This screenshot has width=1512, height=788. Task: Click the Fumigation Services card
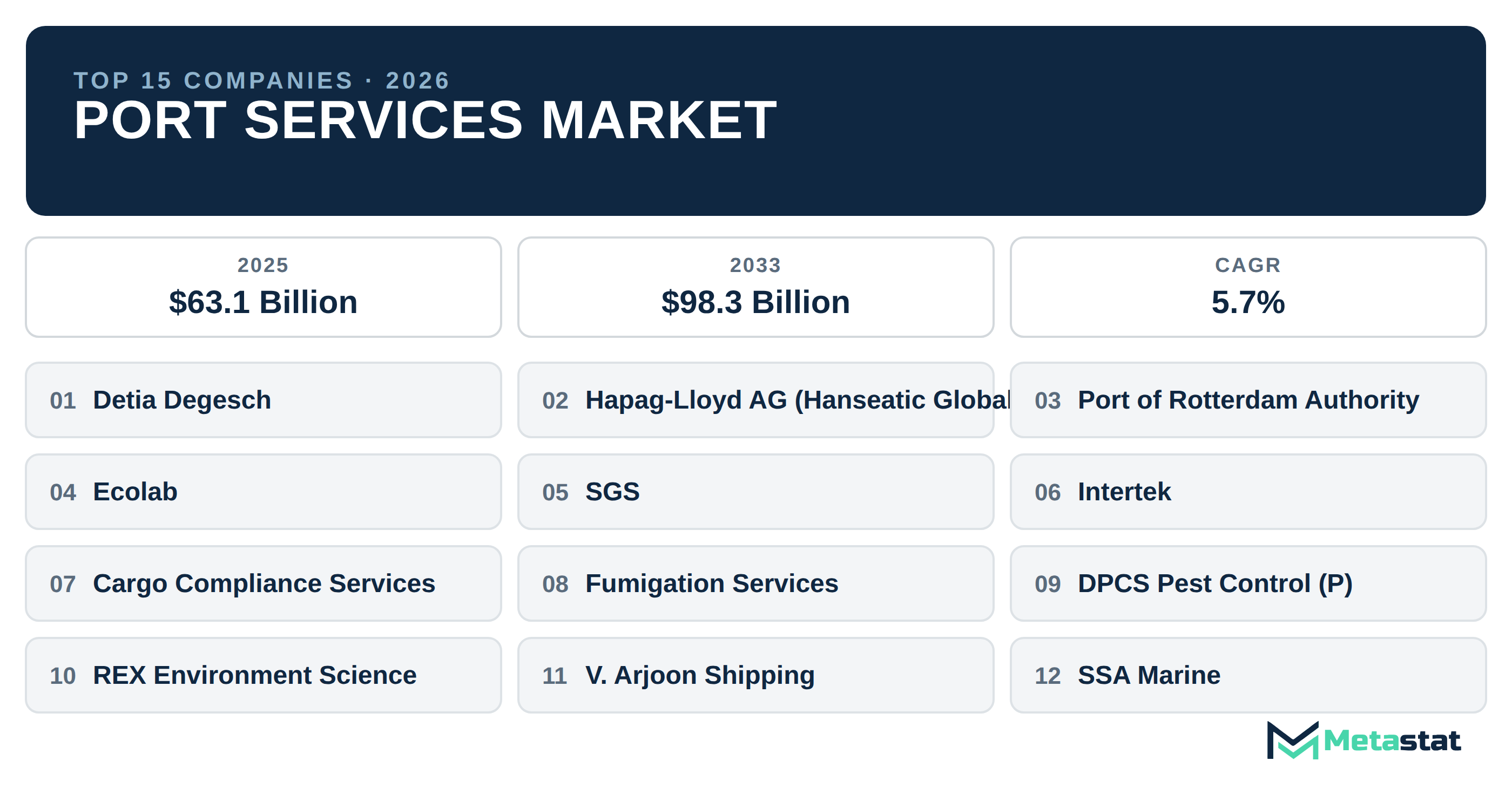coord(755,583)
